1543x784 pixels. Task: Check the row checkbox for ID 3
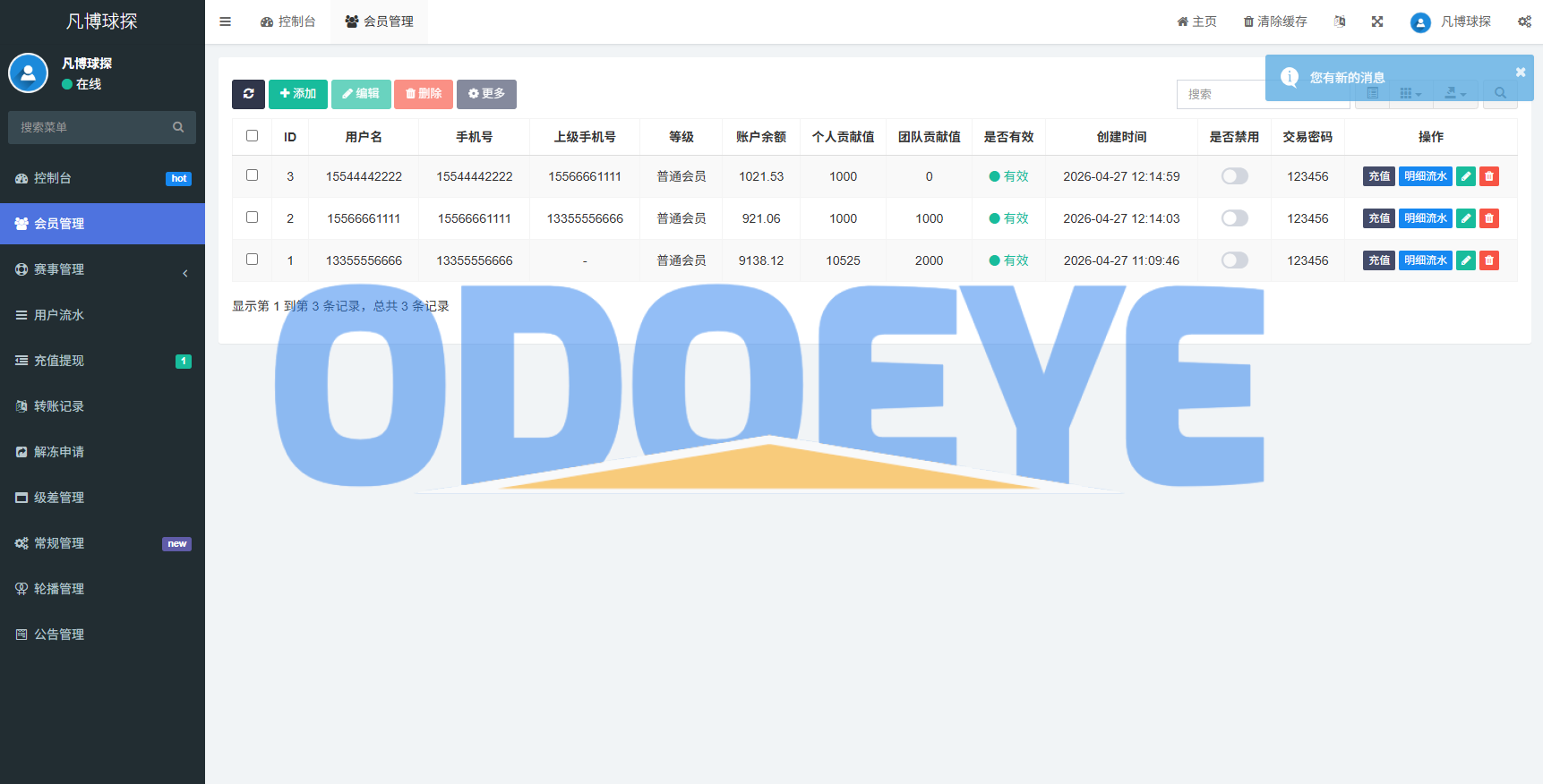(252, 175)
